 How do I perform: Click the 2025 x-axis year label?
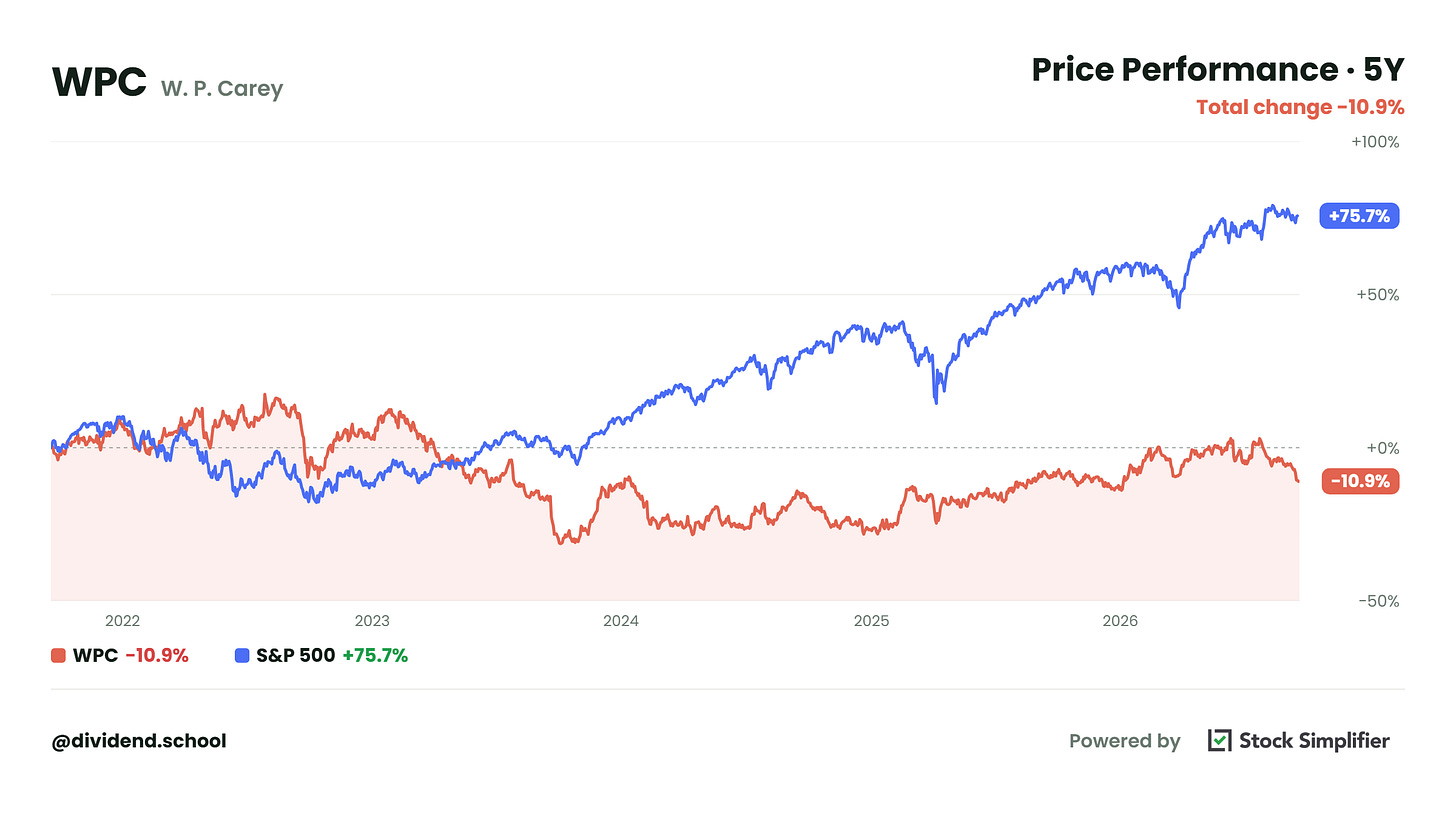pos(871,621)
